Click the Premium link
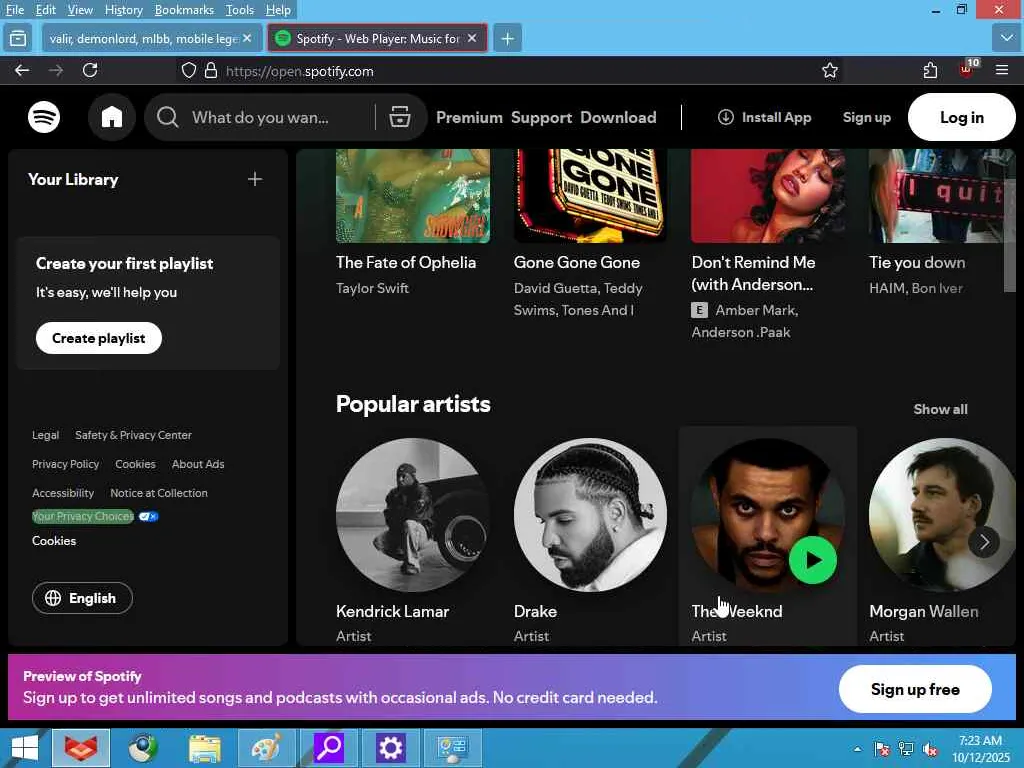Viewport: 1024px width, 768px height. pos(470,118)
